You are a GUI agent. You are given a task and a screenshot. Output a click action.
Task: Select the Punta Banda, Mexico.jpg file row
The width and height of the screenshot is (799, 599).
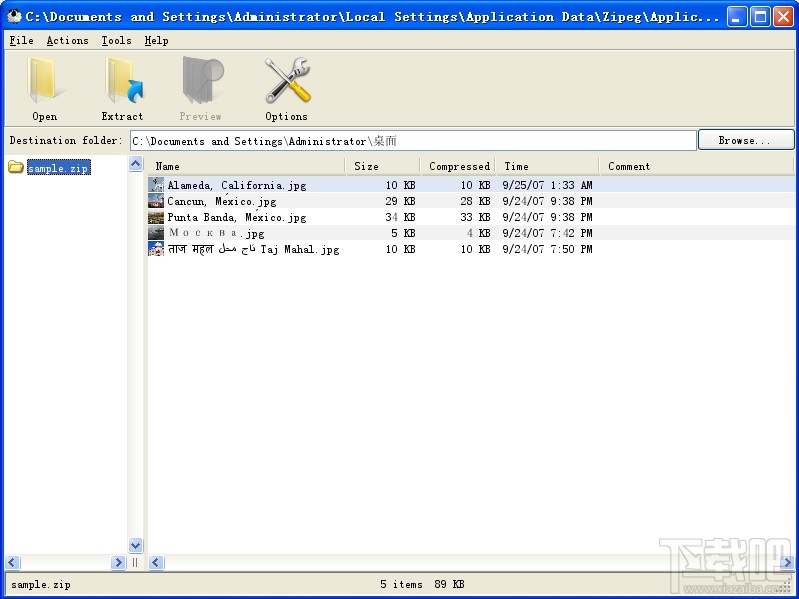(470, 217)
